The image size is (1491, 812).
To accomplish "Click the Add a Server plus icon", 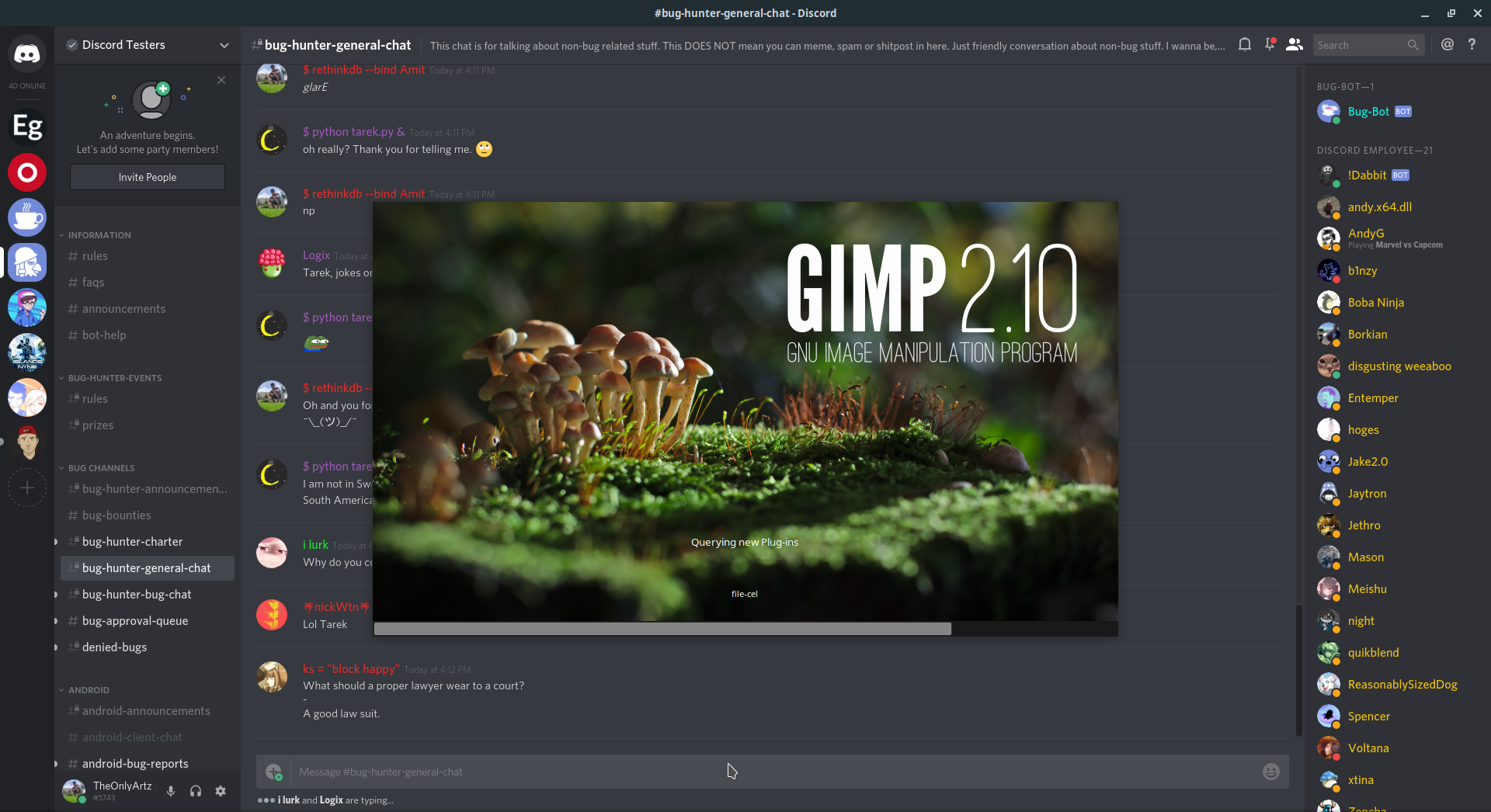I will 27,488.
